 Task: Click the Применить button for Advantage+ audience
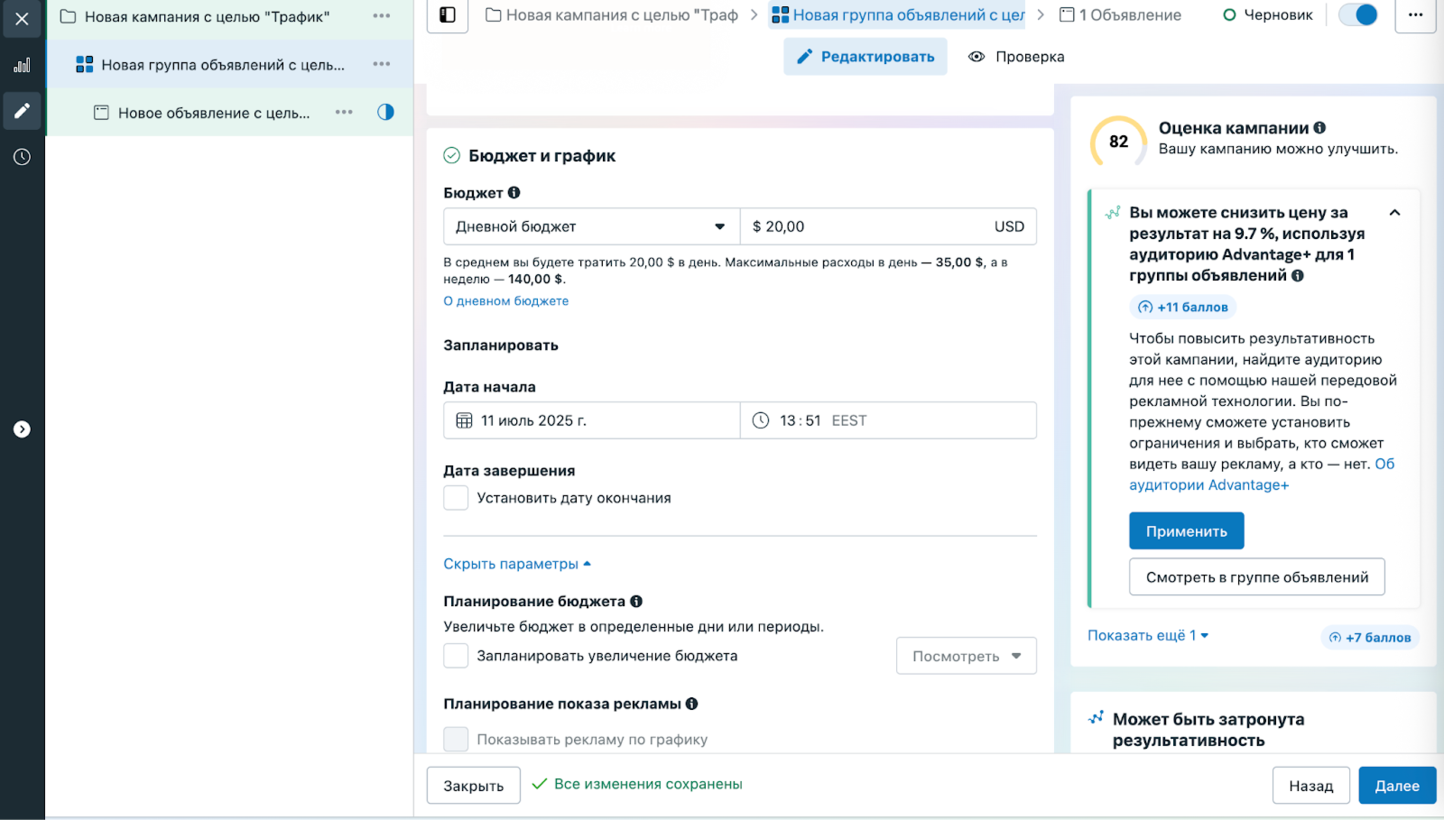(x=1186, y=530)
